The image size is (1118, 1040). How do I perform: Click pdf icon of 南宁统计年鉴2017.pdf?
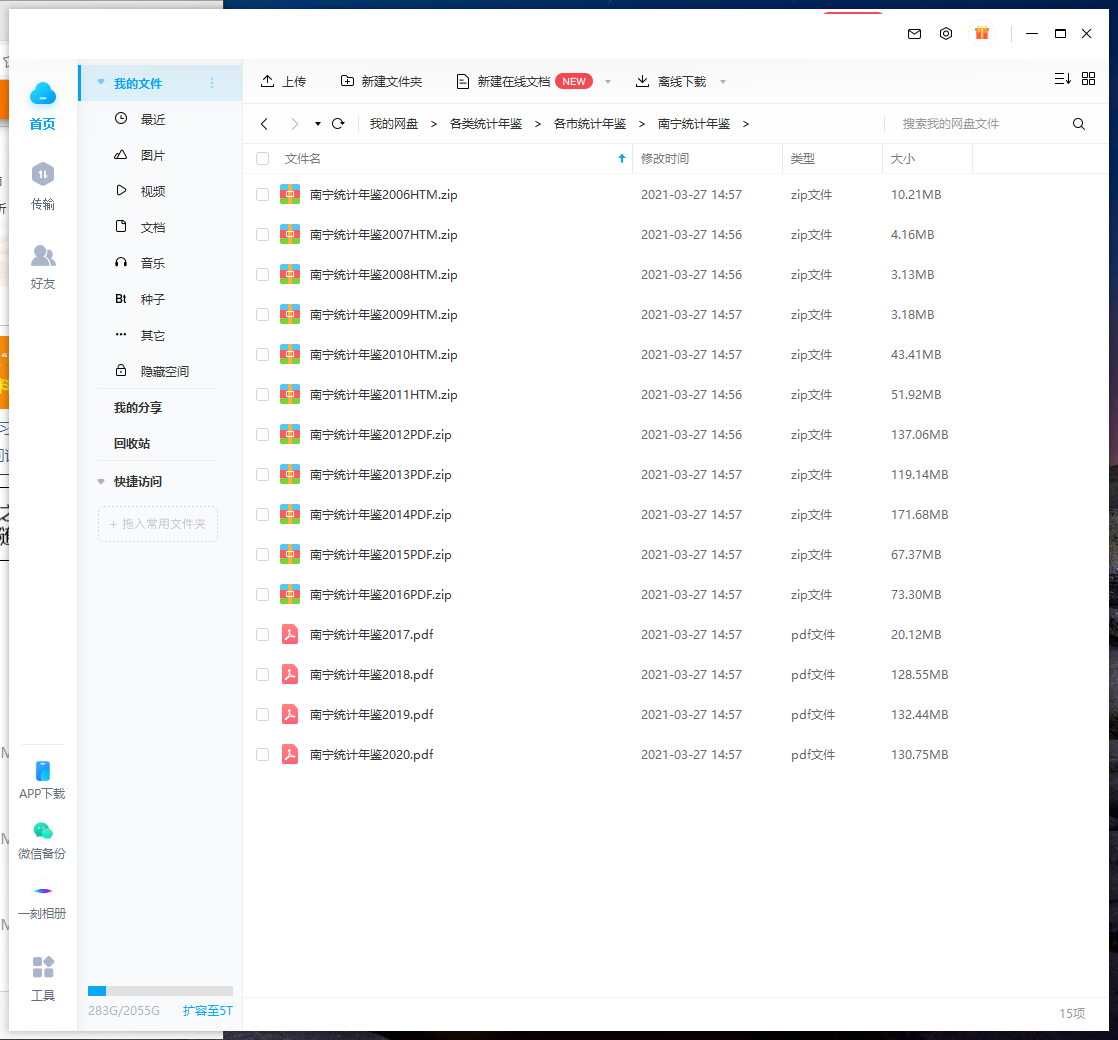(x=289, y=634)
